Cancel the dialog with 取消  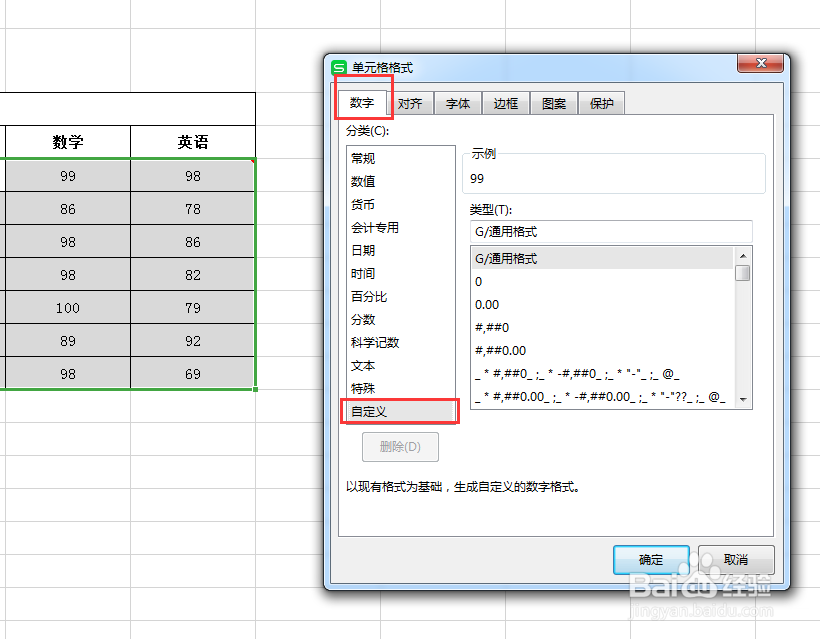point(736,560)
